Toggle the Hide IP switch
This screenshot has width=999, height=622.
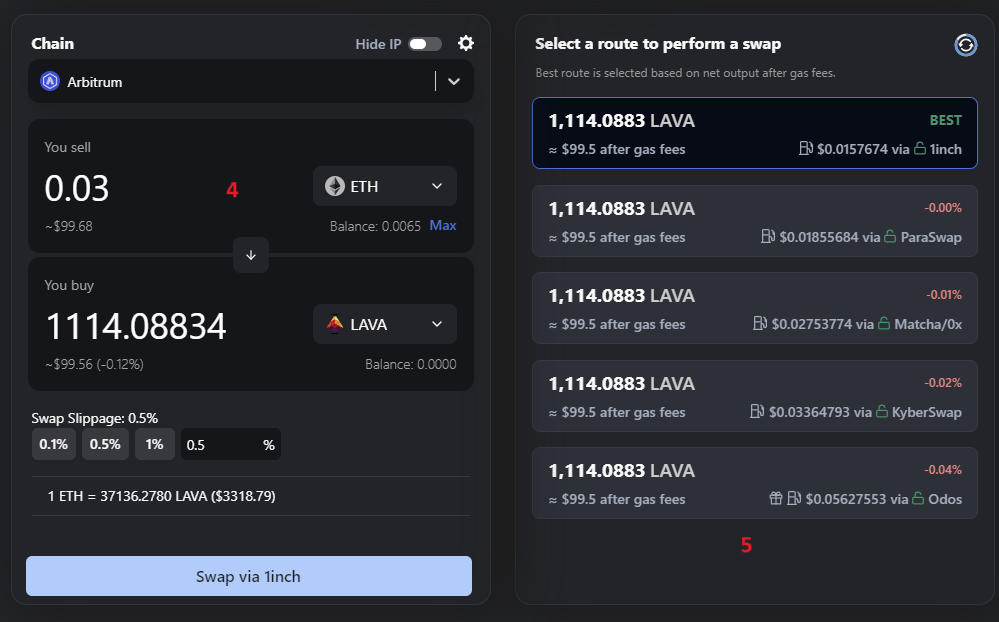click(x=424, y=44)
